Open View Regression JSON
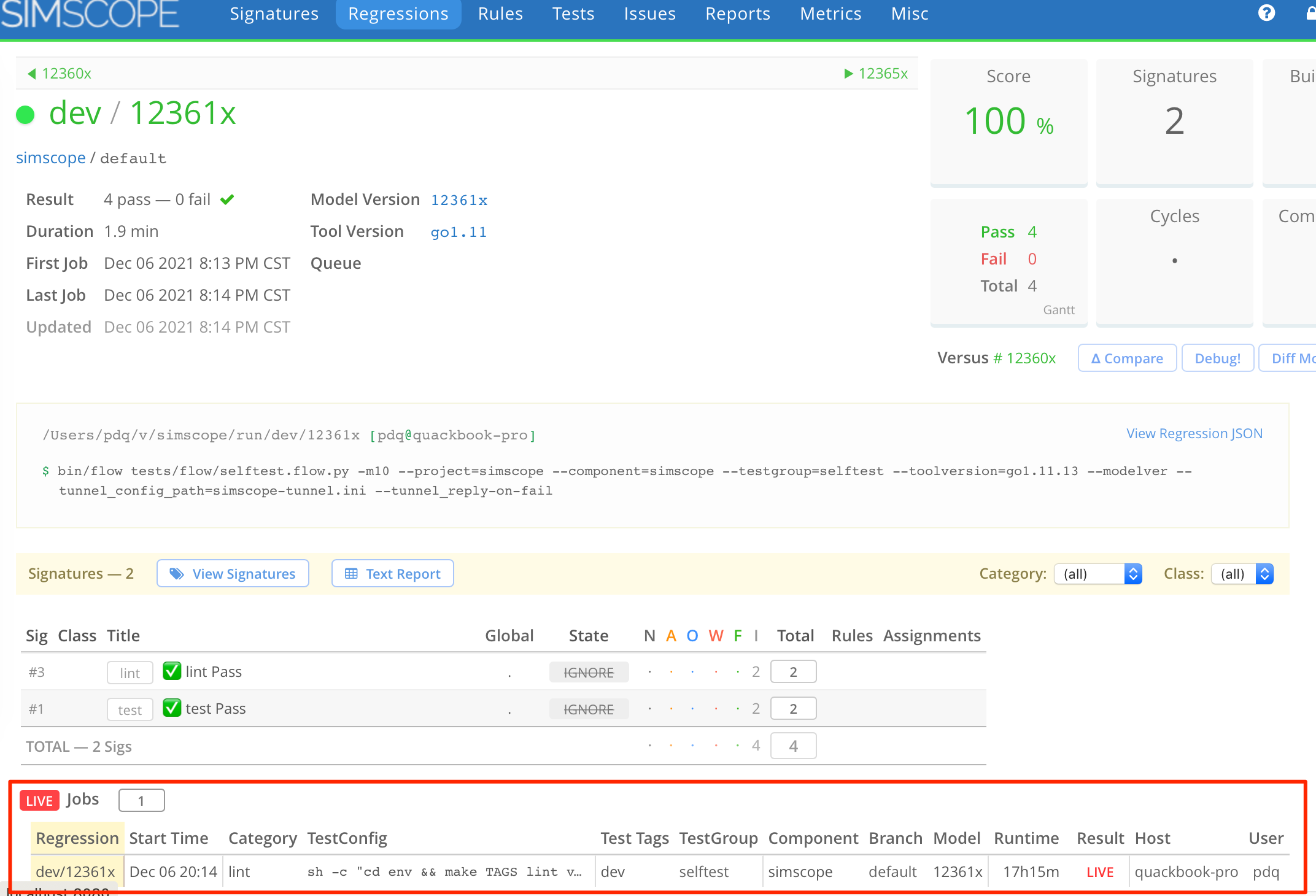The width and height of the screenshot is (1316, 896). pos(1194,433)
